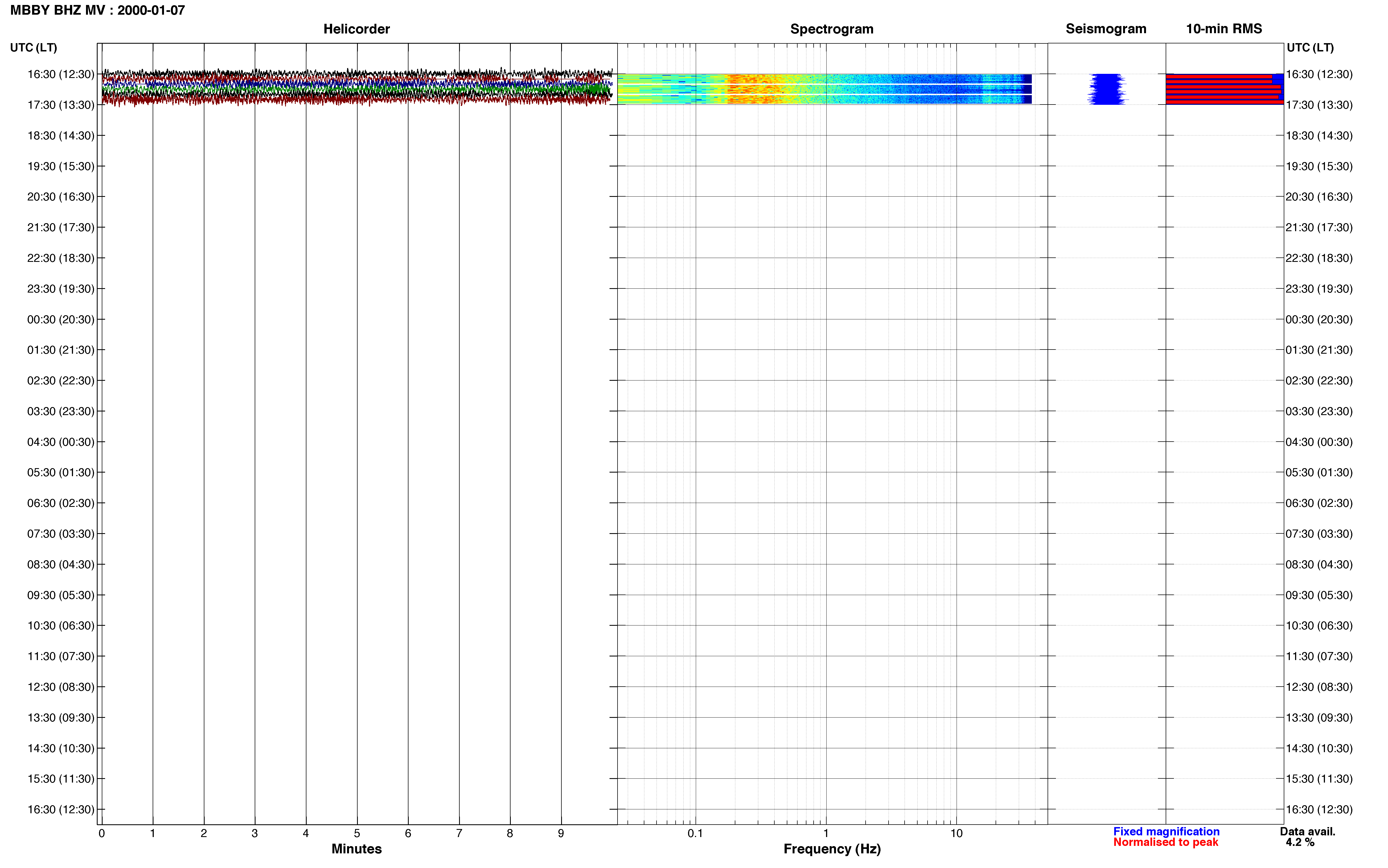
Task: Click the blue seismogram trace
Action: coord(1107,89)
